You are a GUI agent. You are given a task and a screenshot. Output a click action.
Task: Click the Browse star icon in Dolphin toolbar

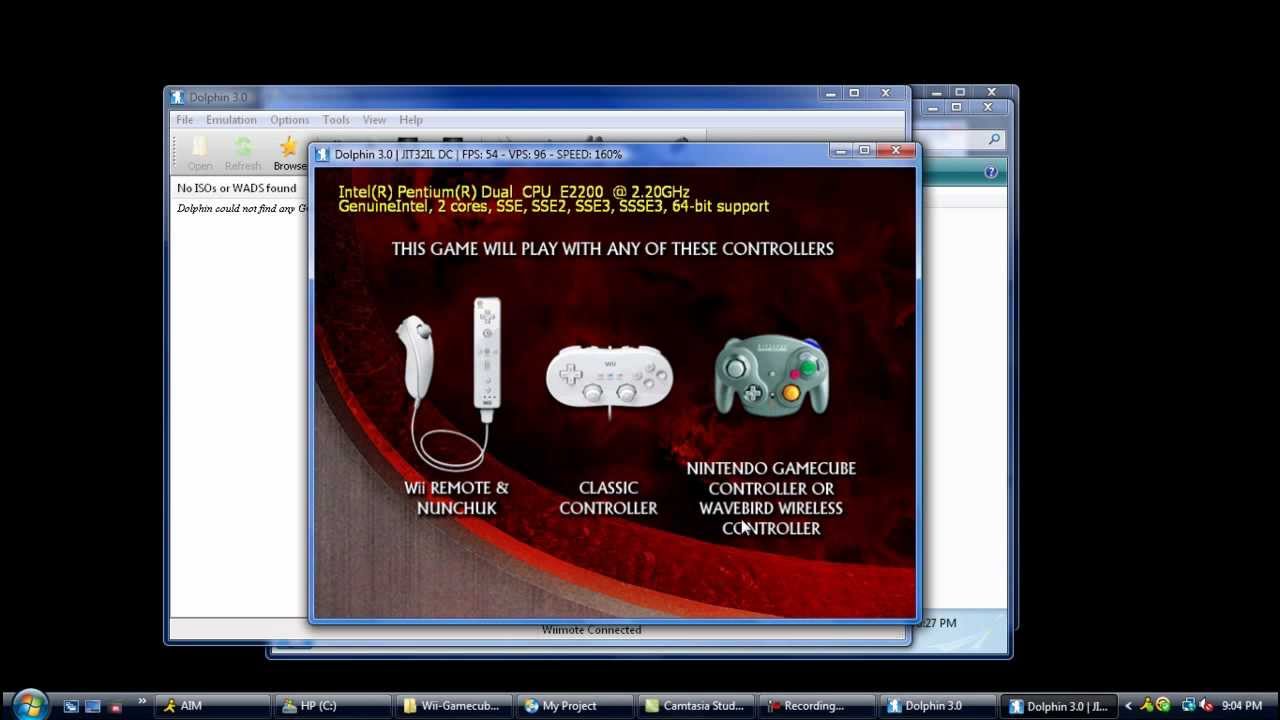(x=289, y=154)
